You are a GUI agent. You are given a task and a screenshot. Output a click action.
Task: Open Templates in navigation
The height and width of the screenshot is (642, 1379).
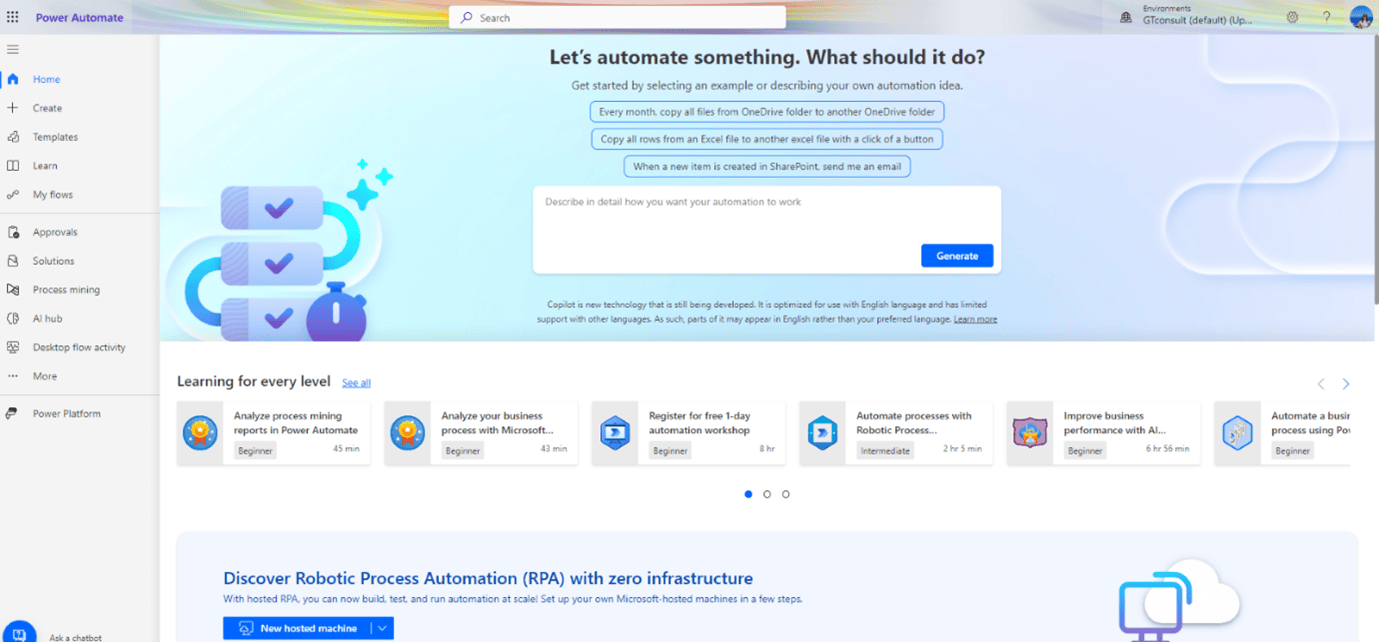(55, 137)
